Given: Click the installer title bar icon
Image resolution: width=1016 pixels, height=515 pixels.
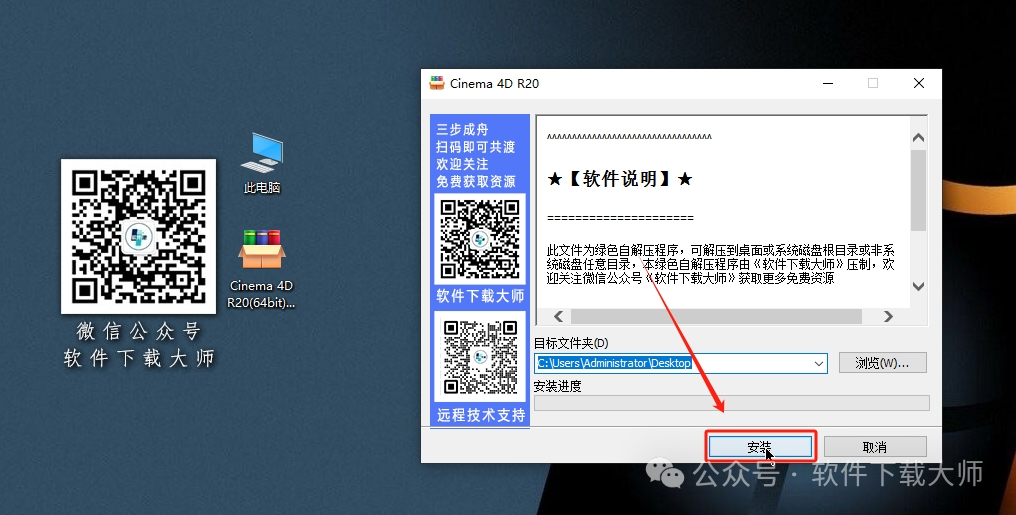Looking at the screenshot, I should pyautogui.click(x=437, y=83).
